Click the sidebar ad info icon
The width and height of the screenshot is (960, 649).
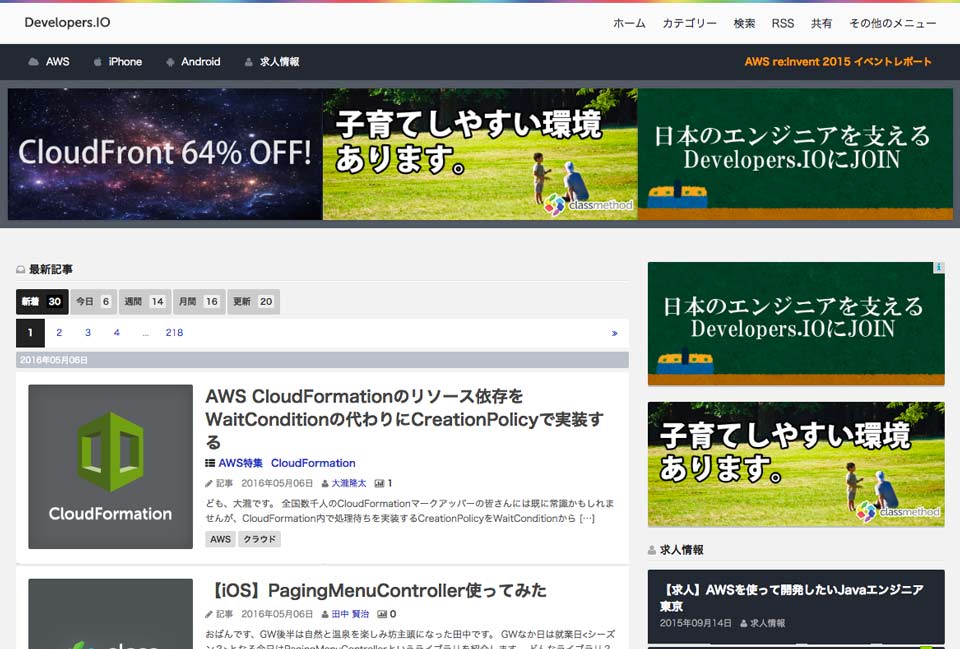[939, 268]
